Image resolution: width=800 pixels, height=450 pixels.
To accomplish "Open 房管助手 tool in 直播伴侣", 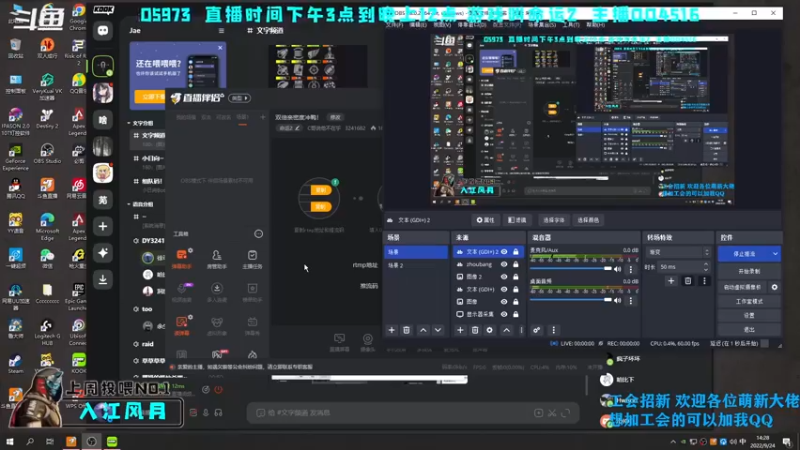I will [216, 259].
